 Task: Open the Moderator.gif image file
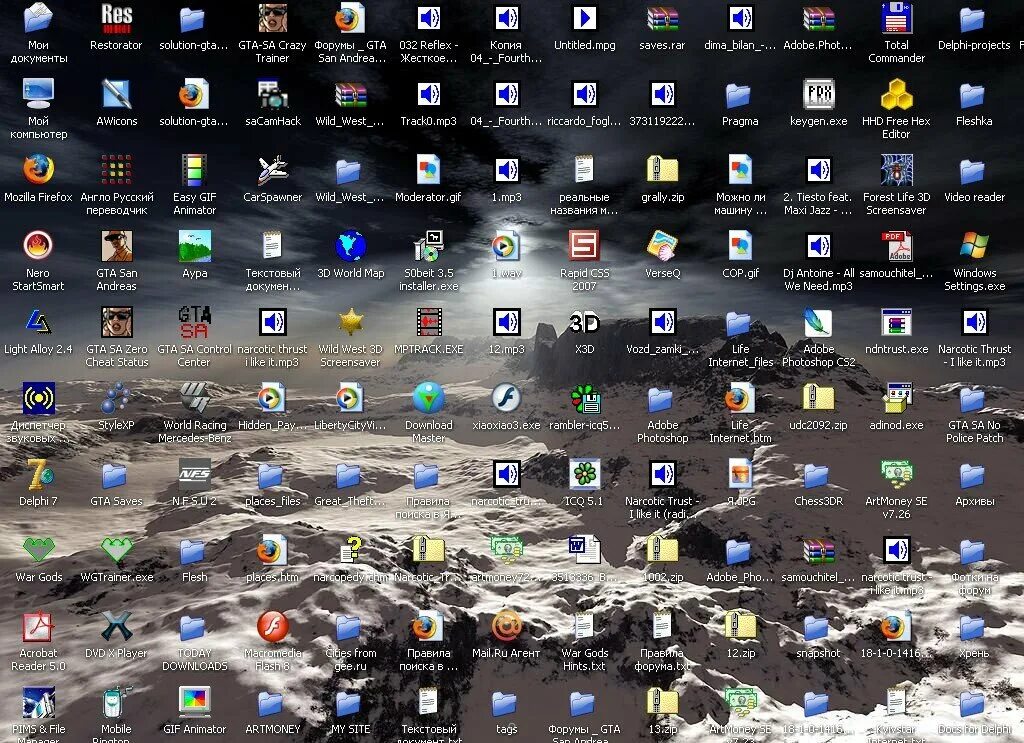coord(428,170)
